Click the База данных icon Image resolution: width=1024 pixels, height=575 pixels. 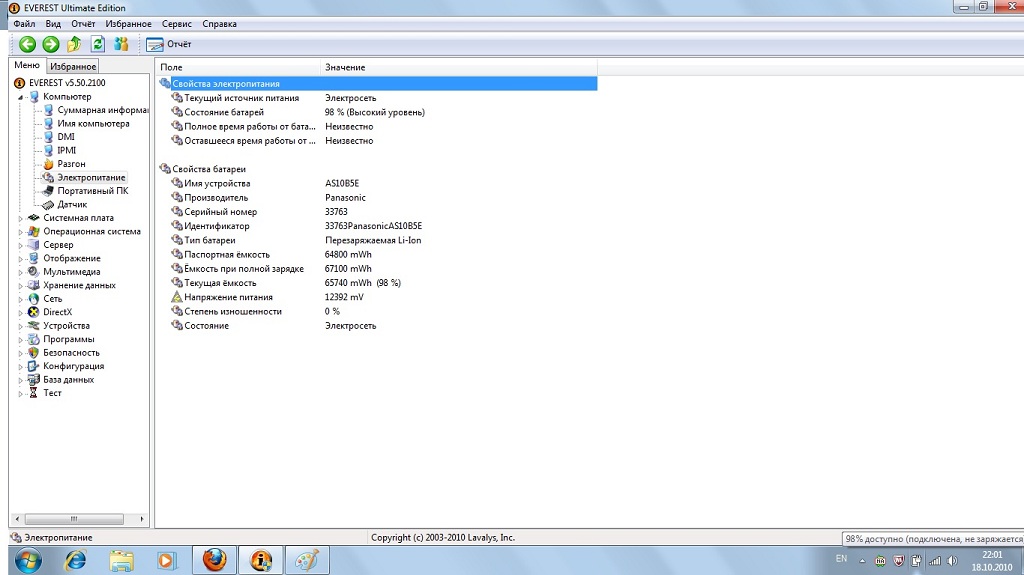point(33,380)
